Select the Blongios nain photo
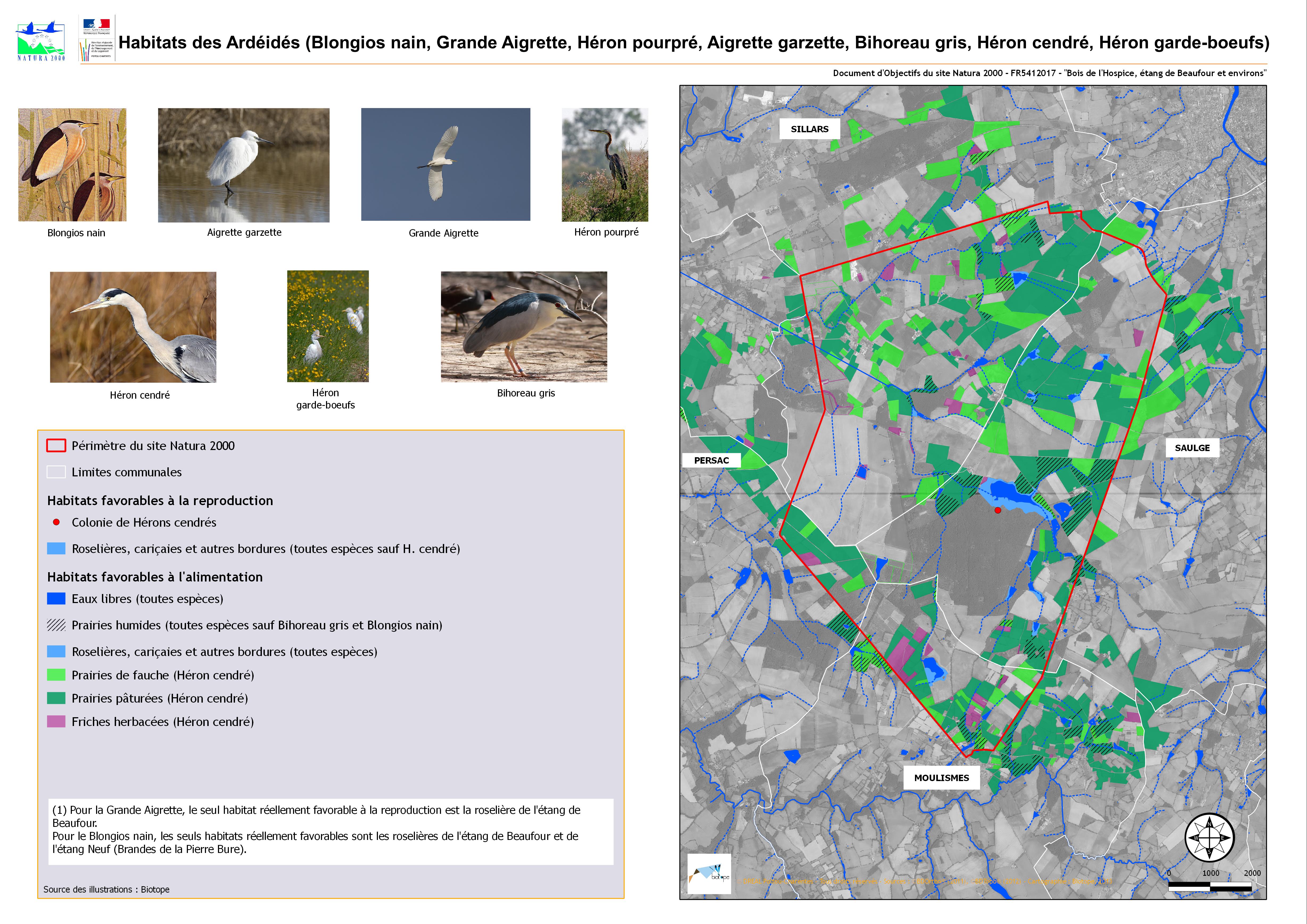The image size is (1307, 924). 72,164
